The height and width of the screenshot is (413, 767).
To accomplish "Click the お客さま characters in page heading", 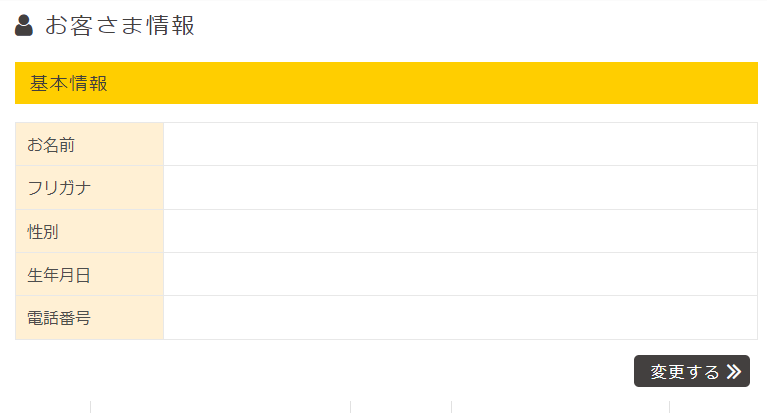I will click(94, 25).
